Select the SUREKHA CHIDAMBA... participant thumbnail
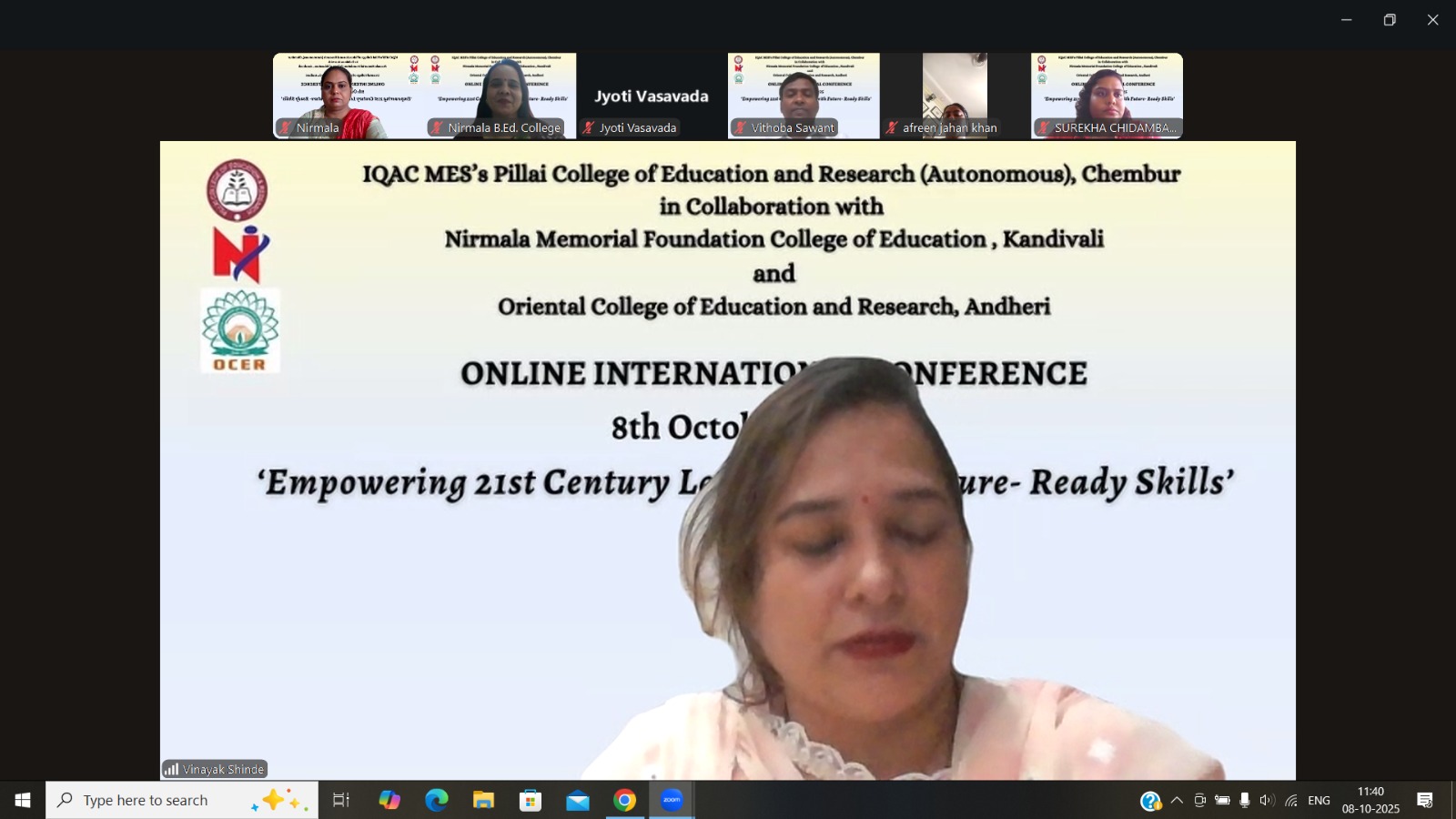The image size is (1456, 819). [1107, 95]
